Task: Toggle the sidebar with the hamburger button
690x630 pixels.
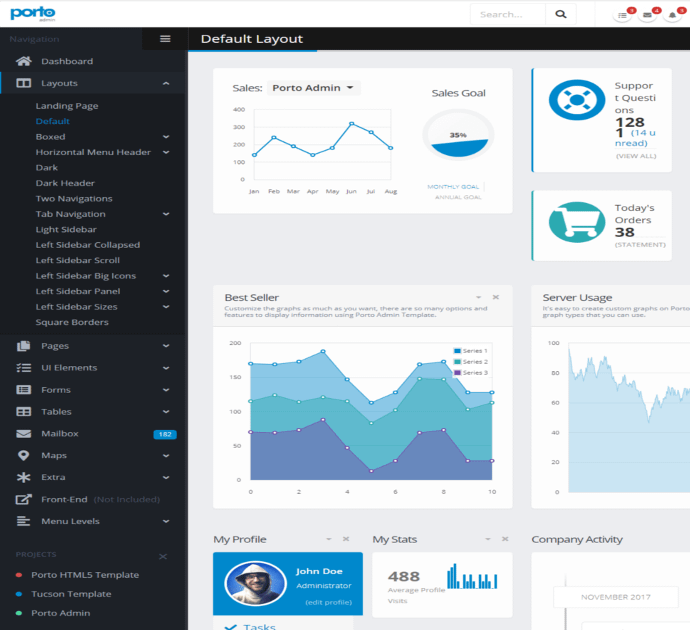Action: [x=165, y=39]
